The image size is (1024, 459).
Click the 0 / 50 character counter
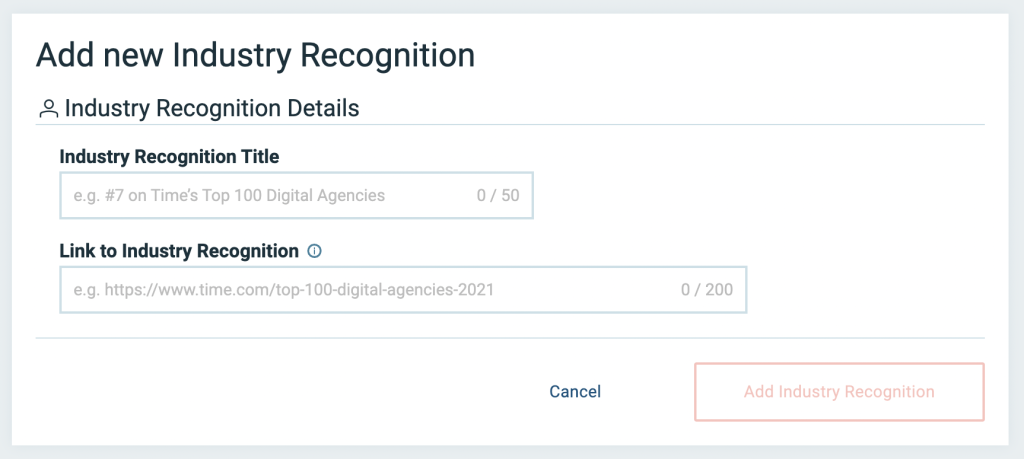tap(498, 195)
